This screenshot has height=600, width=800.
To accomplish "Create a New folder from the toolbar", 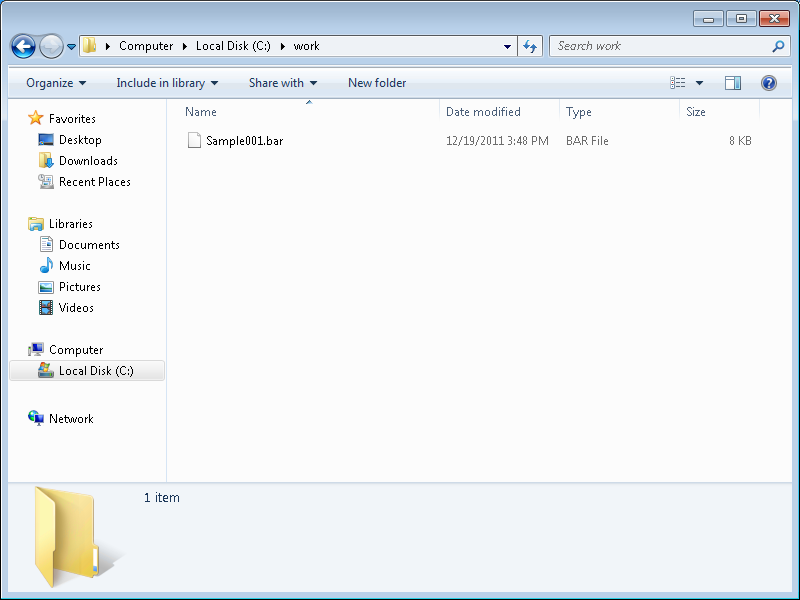I will pyautogui.click(x=377, y=83).
